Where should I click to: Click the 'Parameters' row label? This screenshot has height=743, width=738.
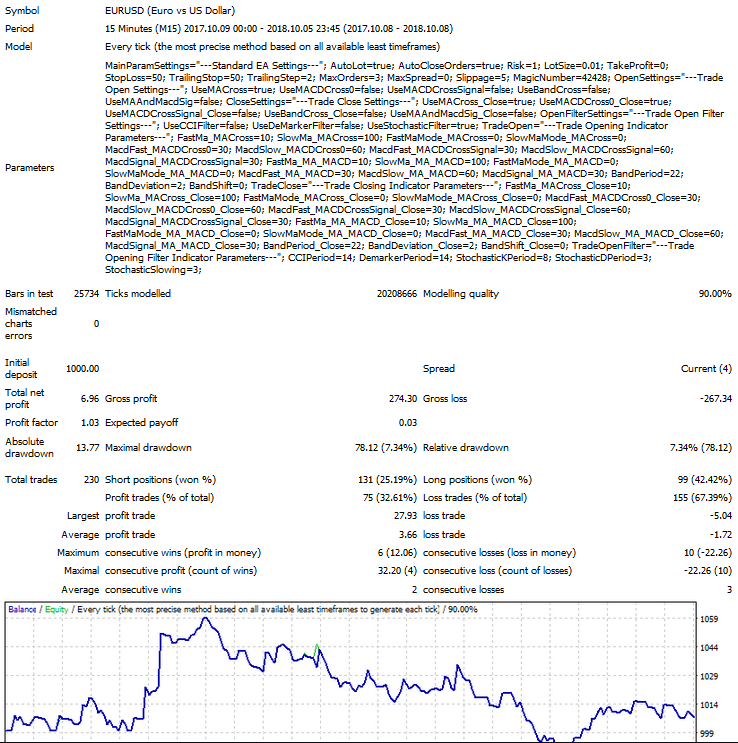[x=29, y=168]
